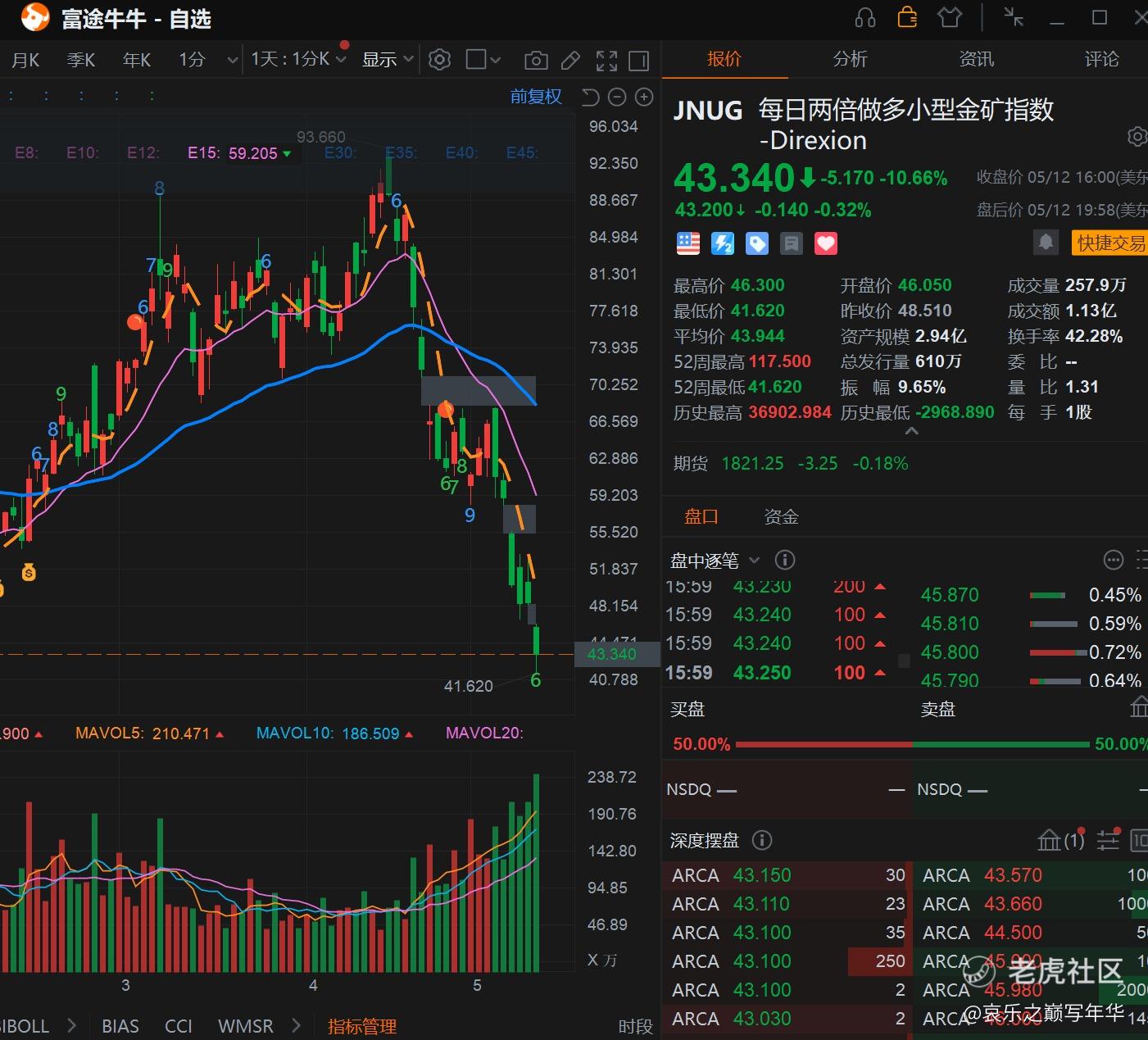Enter fullscreen chart mode
This screenshot has height=1040, width=1148.
[x=606, y=60]
